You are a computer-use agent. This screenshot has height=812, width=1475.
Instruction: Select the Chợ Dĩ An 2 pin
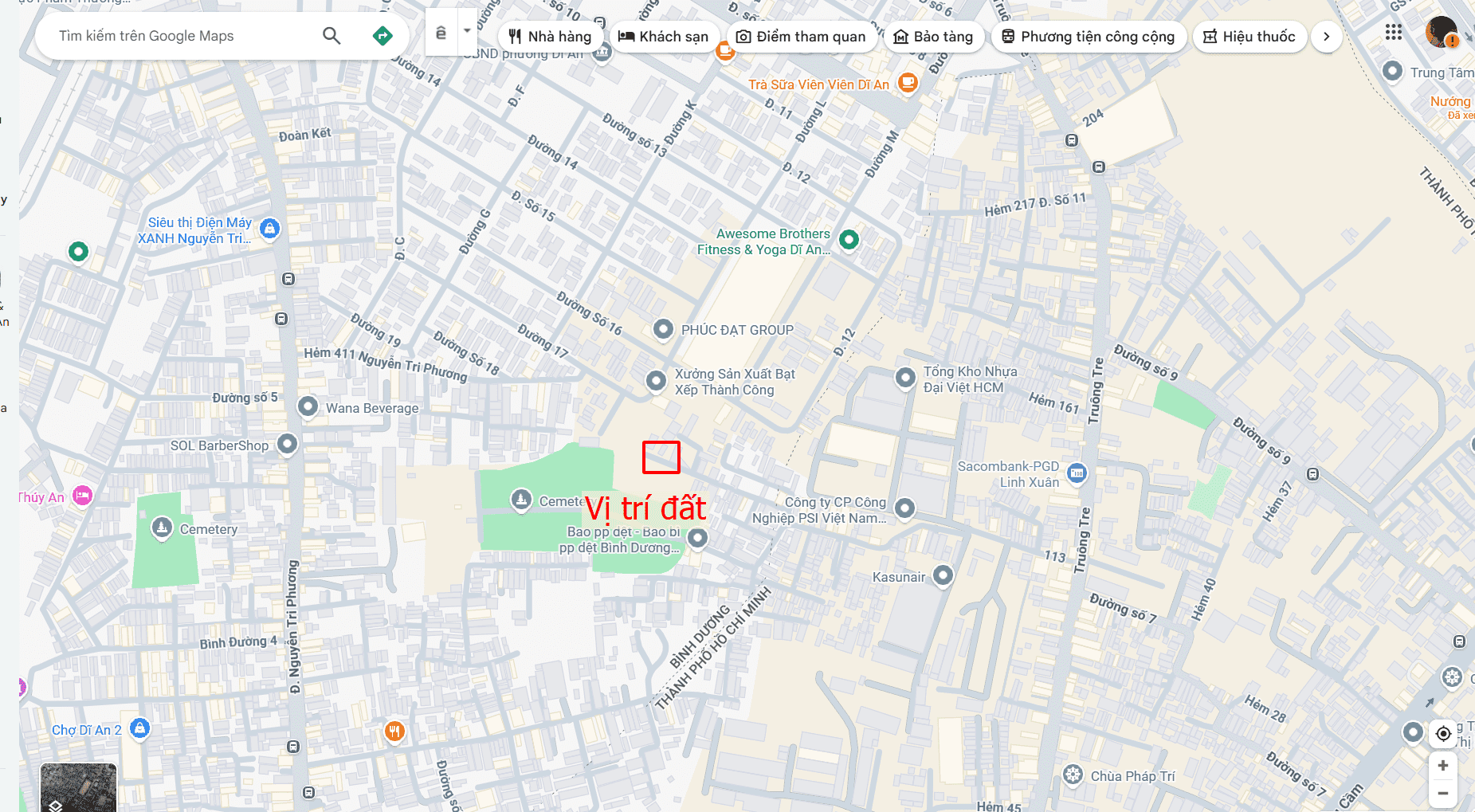point(139,728)
